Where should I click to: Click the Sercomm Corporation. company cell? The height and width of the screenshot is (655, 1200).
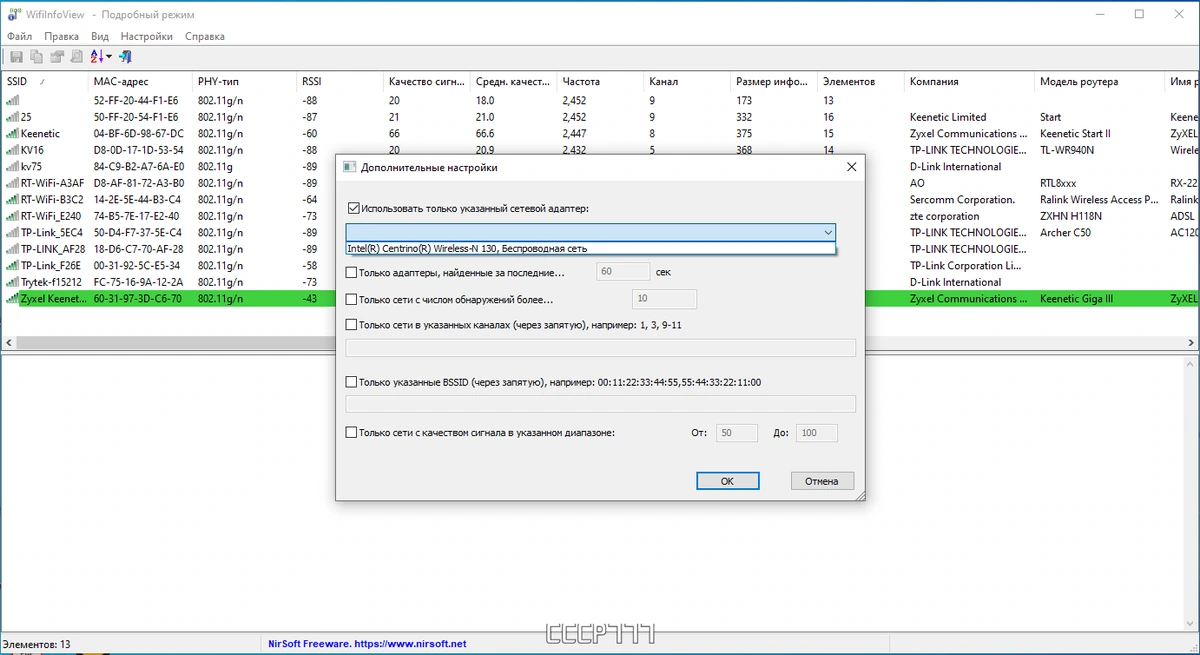962,199
